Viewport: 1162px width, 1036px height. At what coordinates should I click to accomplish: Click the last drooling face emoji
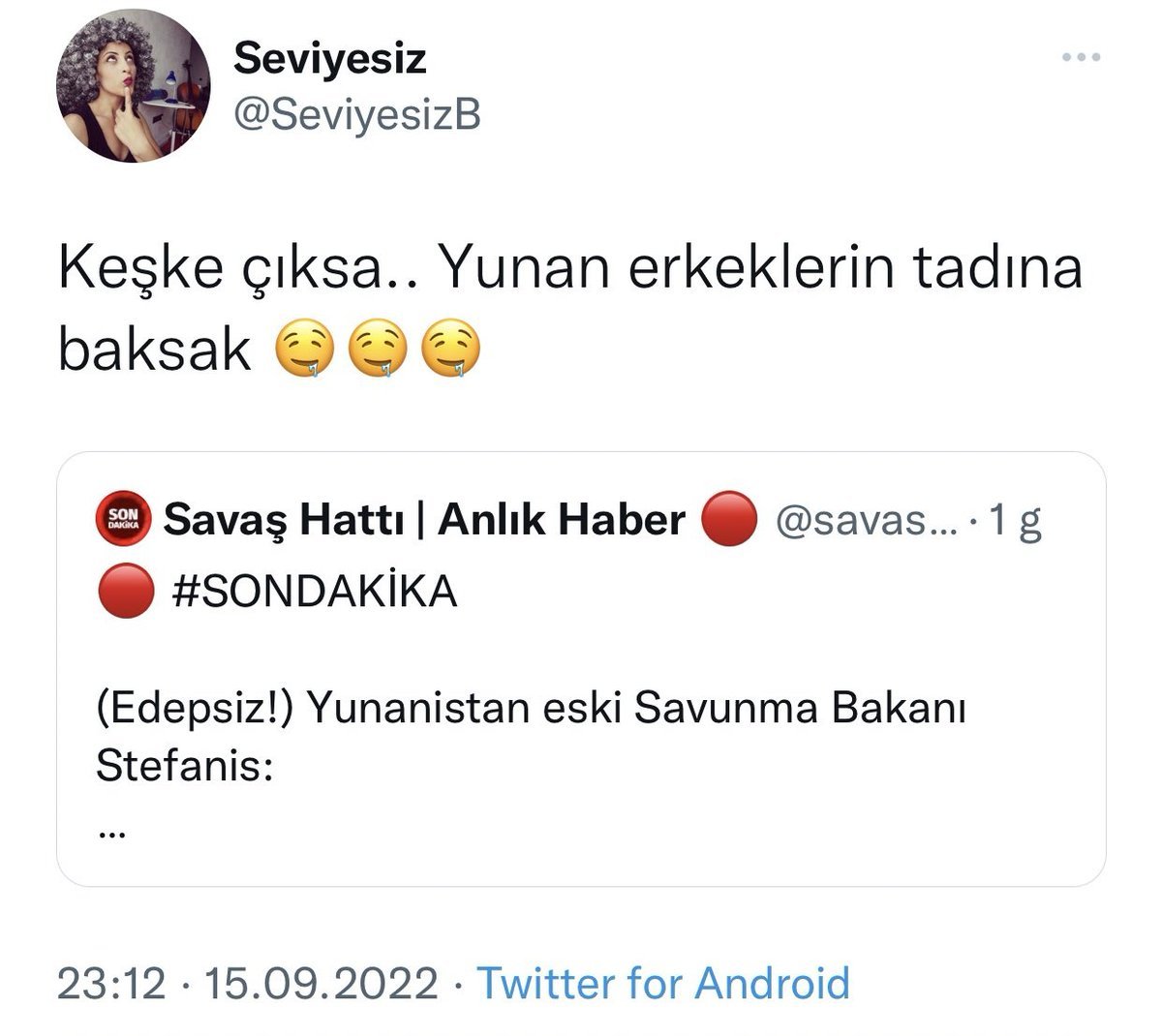452,352
